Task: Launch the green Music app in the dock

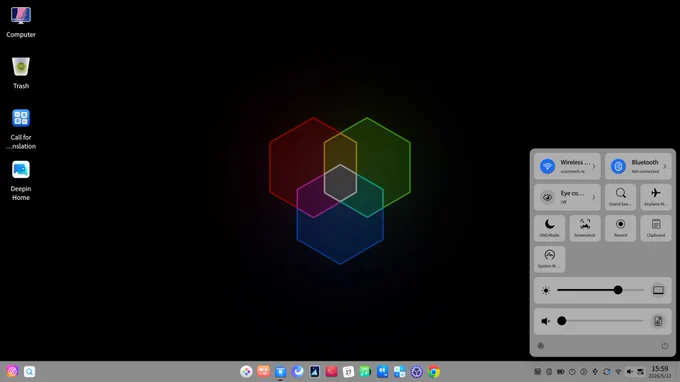Action: [365, 372]
